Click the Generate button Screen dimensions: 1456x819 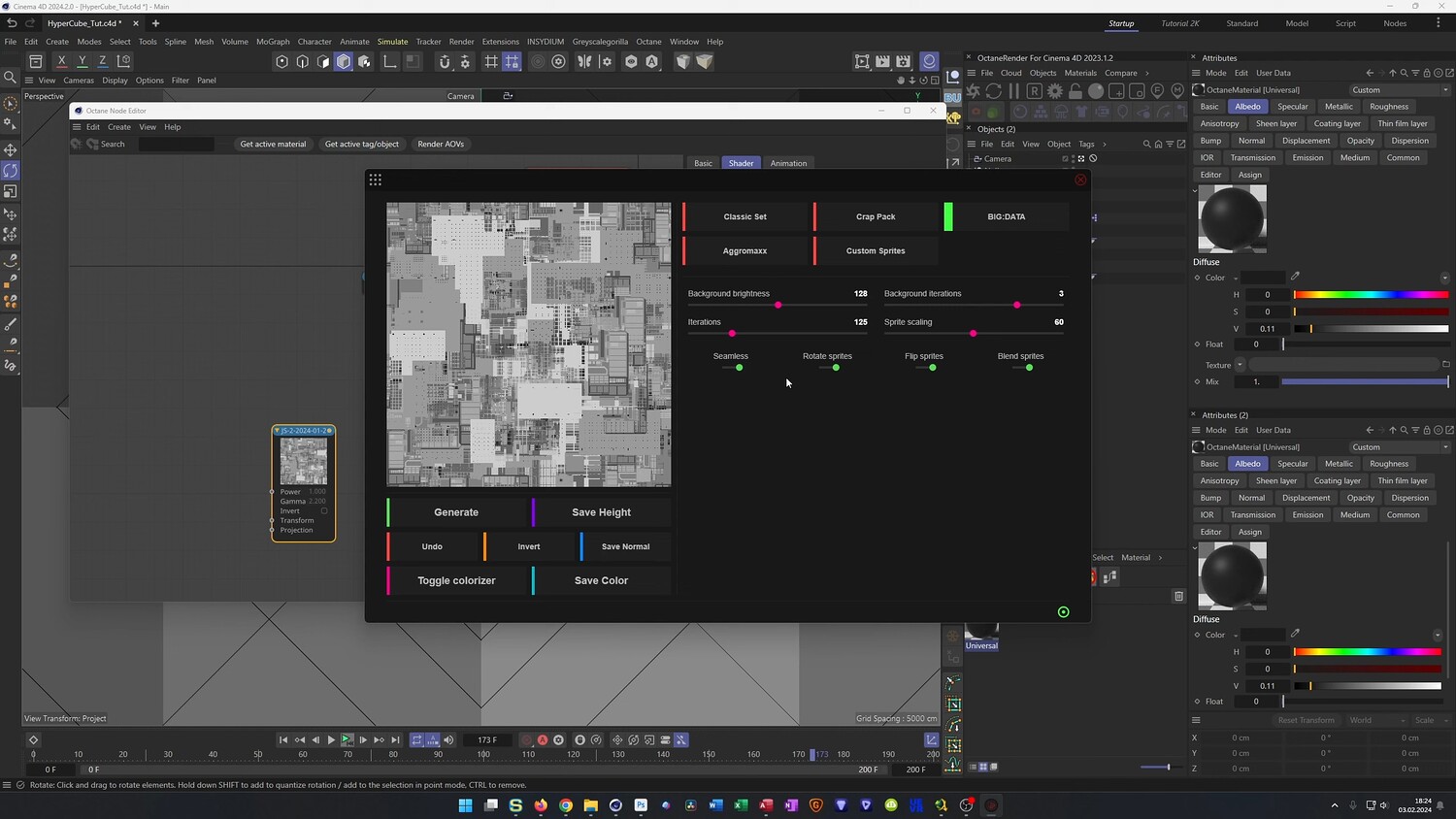[x=456, y=512]
